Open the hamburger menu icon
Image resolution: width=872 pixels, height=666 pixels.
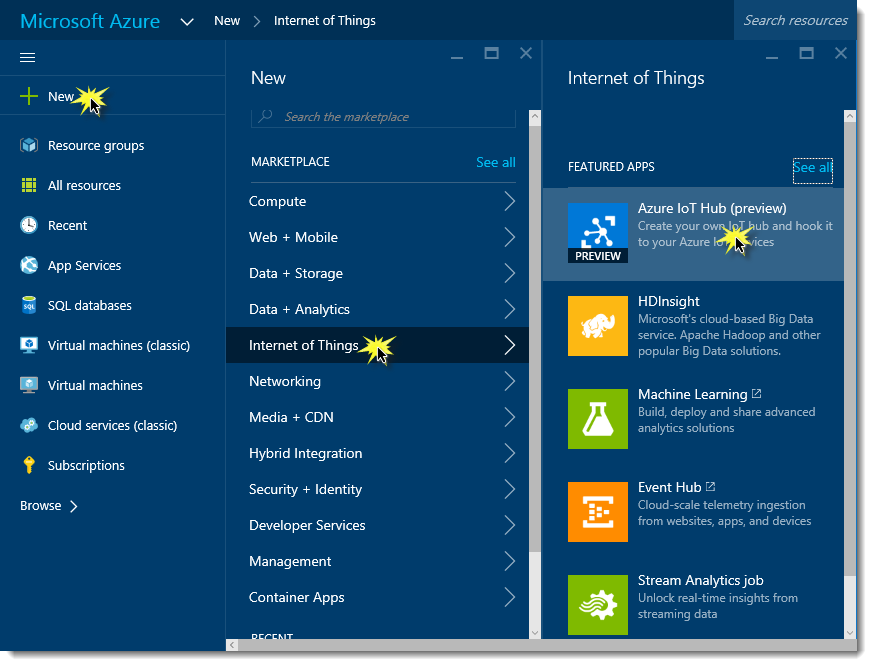pos(27,57)
